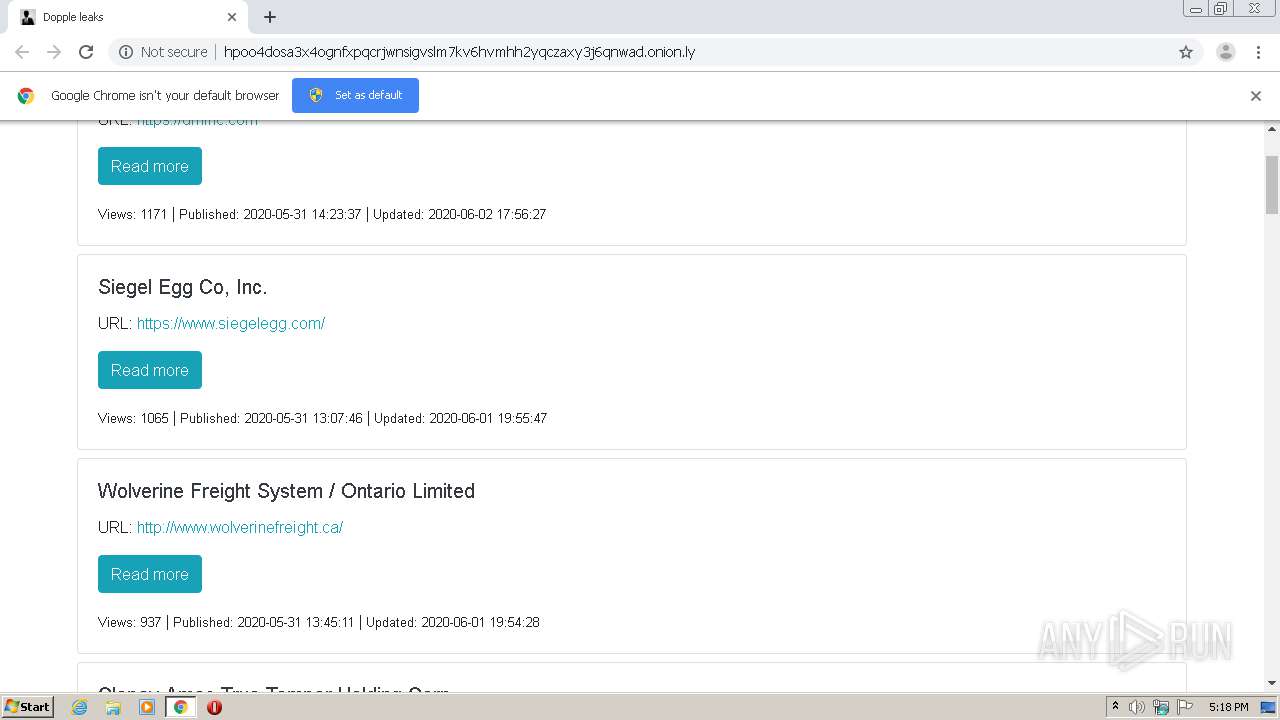Viewport: 1280px width, 720px height.
Task: Click the 5:18 PM taskbar clock
Action: click(1228, 707)
